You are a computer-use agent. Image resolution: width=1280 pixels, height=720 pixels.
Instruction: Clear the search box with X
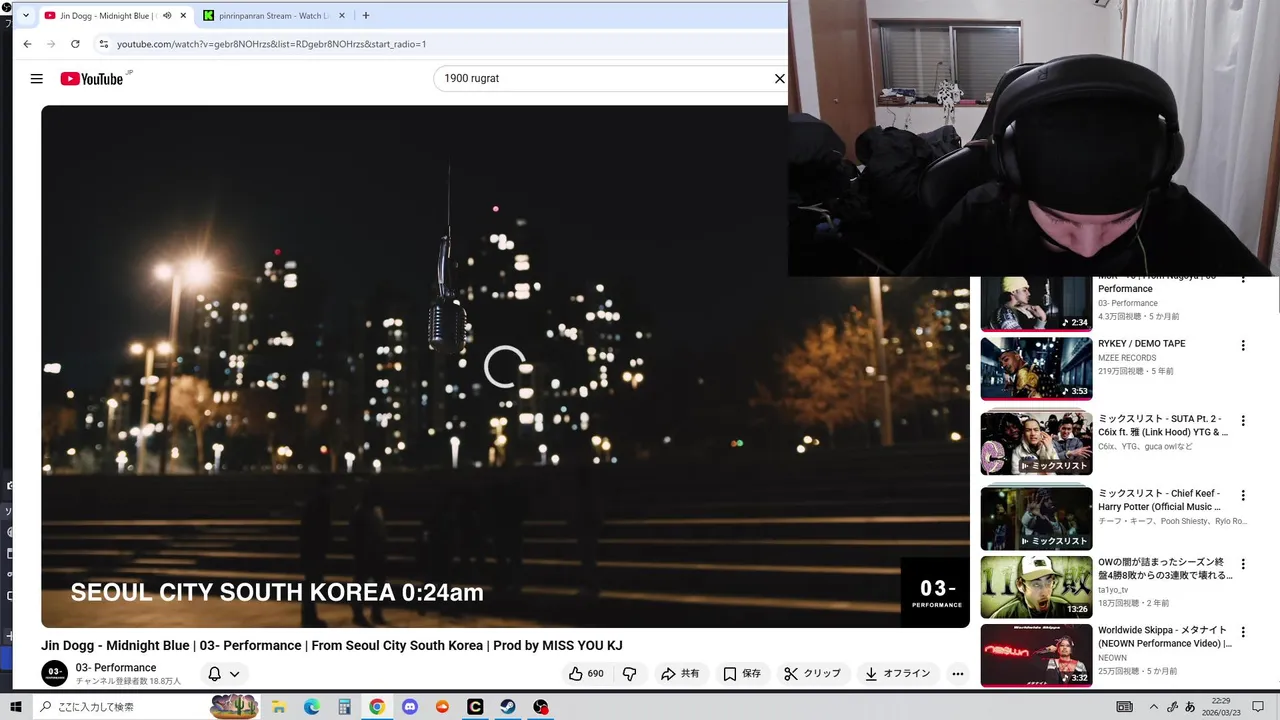[x=780, y=78]
